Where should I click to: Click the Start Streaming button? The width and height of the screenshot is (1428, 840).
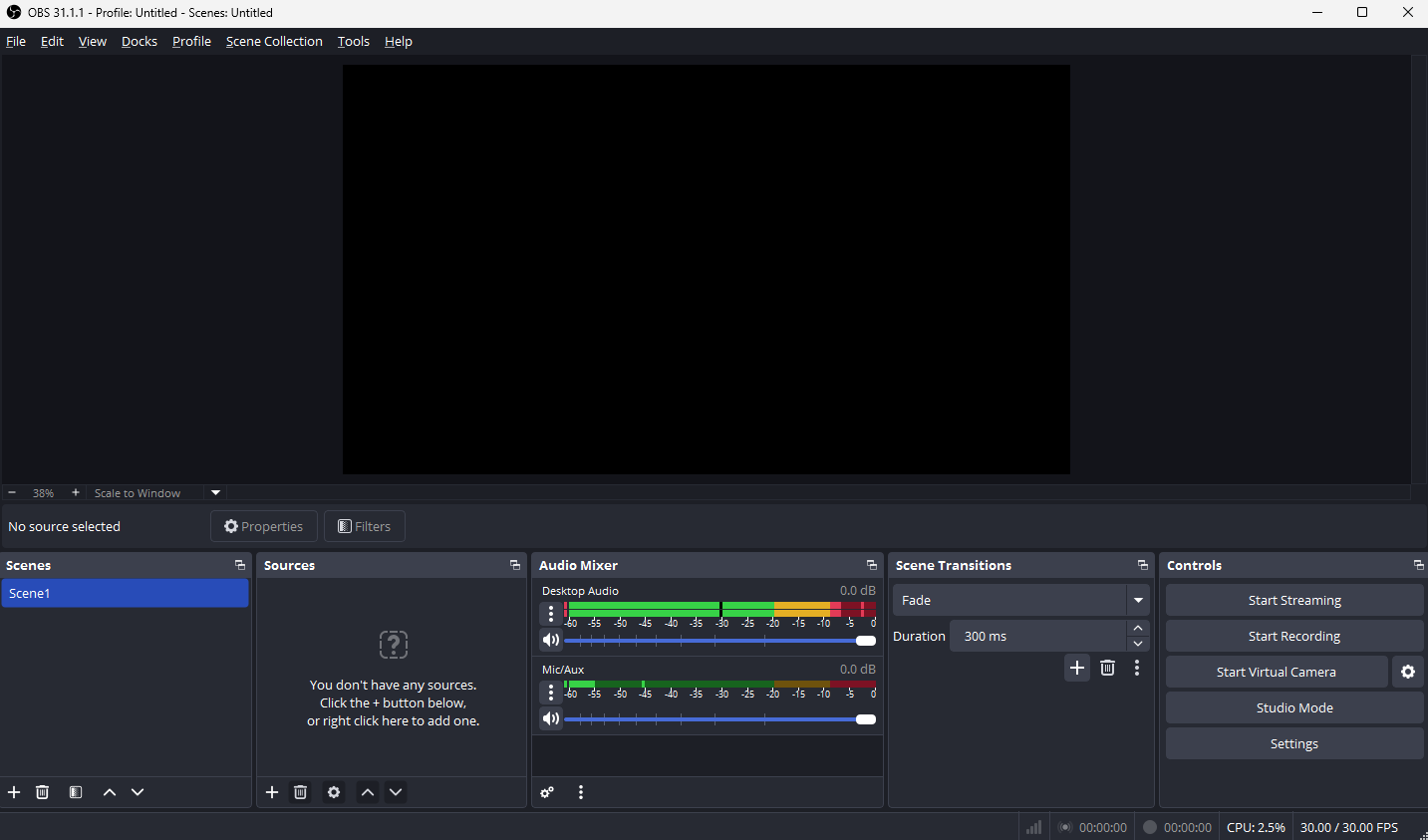[x=1293, y=600]
